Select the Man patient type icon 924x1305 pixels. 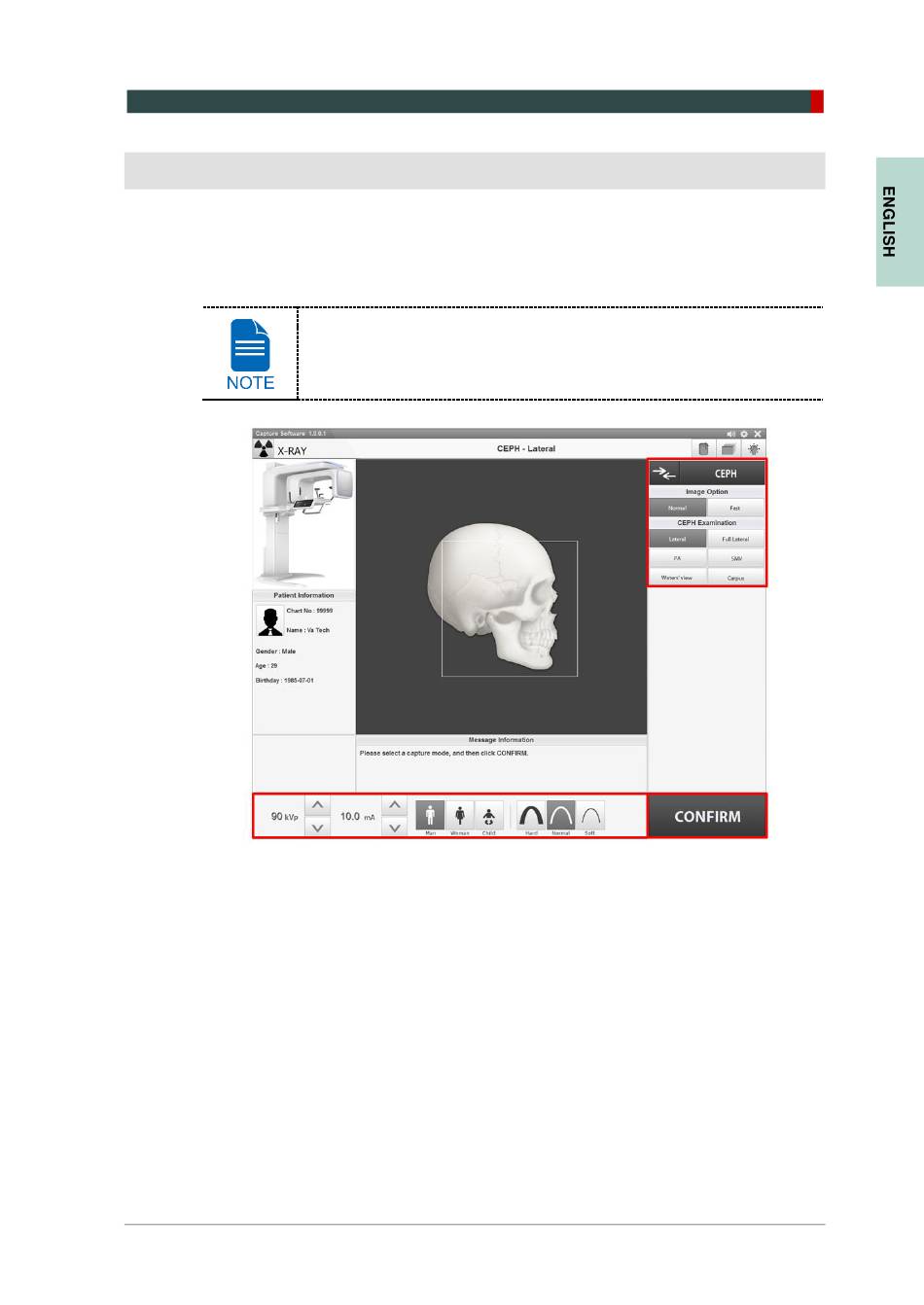pos(430,815)
